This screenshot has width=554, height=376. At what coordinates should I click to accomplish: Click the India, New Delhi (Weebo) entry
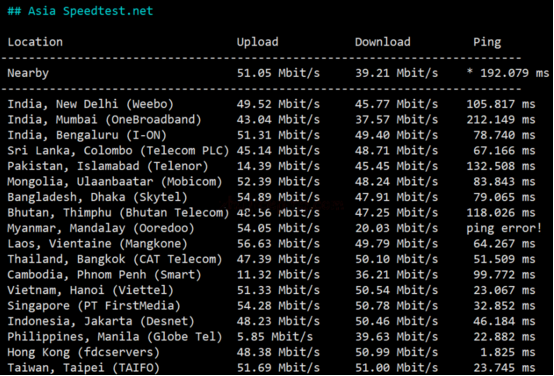pos(90,104)
